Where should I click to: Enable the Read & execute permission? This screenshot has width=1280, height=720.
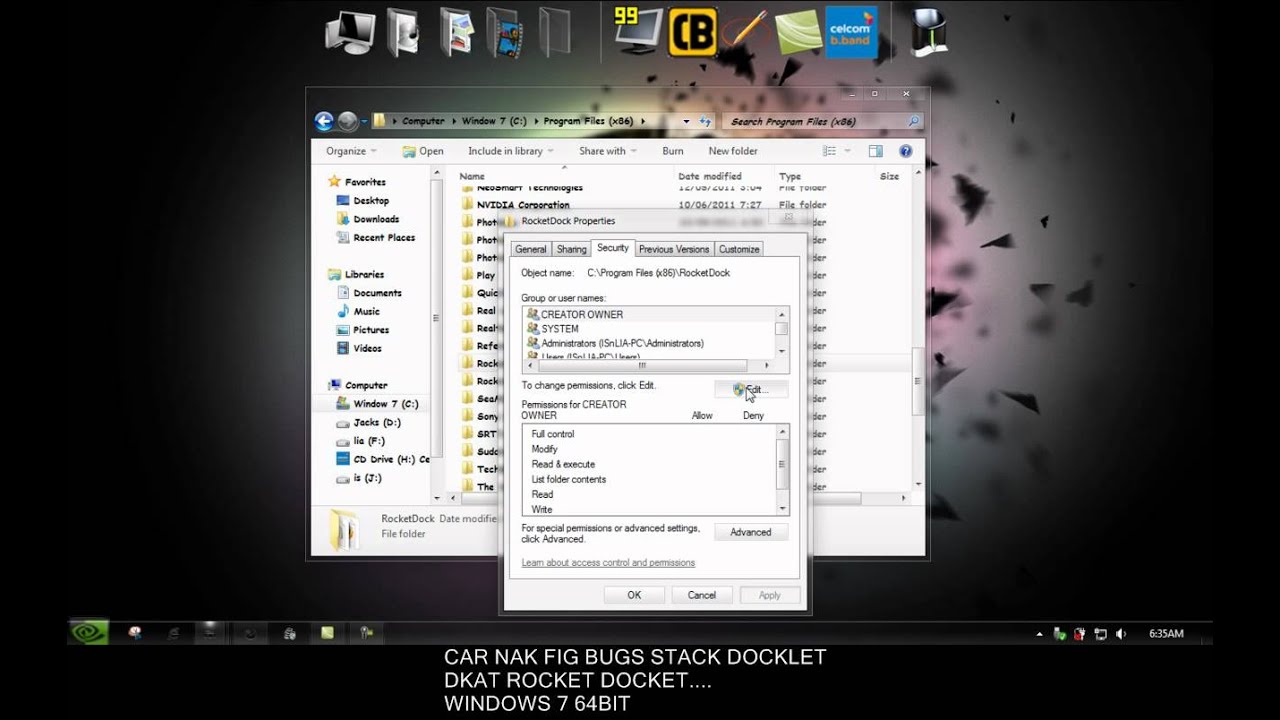[x=703, y=463]
